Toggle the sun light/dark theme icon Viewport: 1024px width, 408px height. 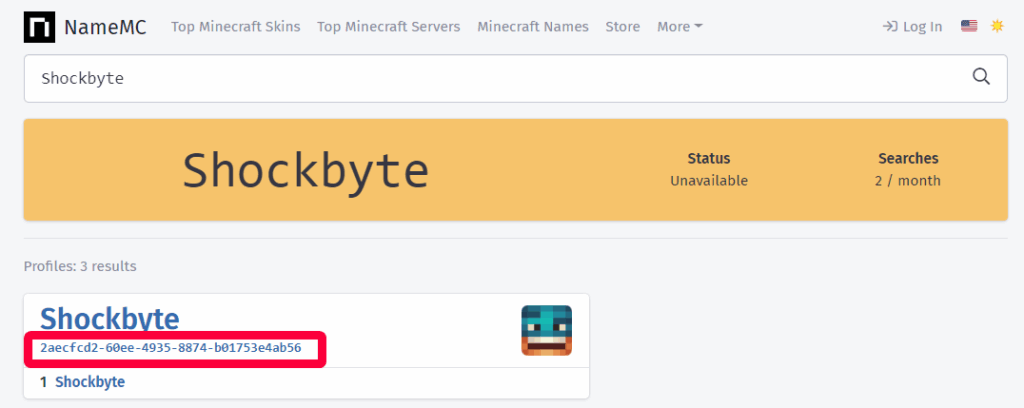coord(997,26)
